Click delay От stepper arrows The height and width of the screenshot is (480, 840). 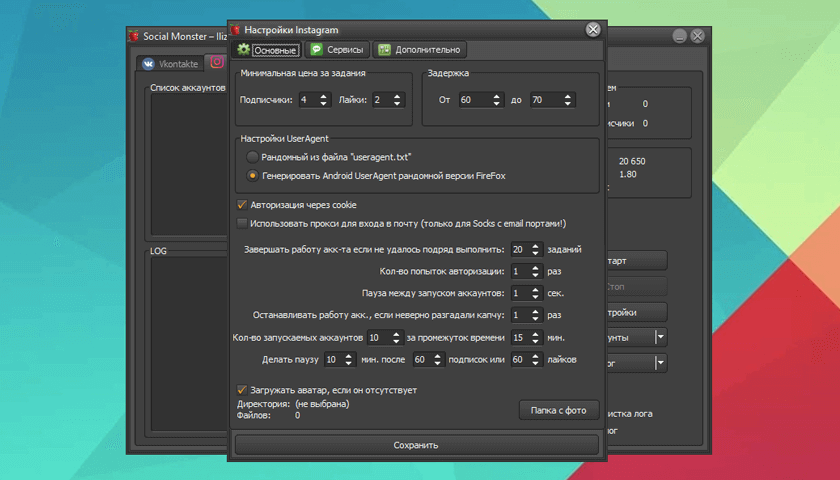tap(497, 100)
